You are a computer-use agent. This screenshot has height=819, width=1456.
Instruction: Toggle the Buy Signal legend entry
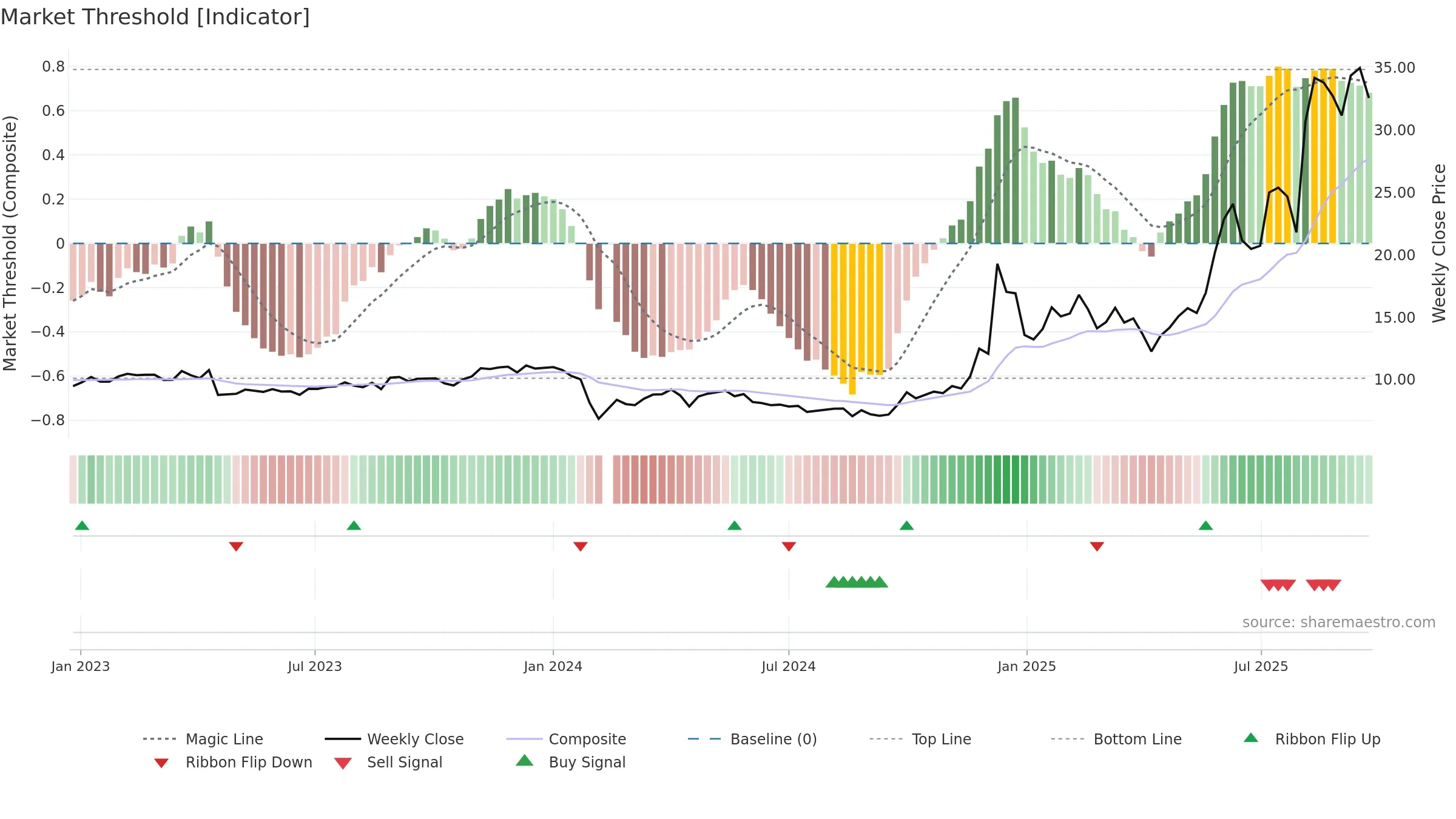point(570,762)
